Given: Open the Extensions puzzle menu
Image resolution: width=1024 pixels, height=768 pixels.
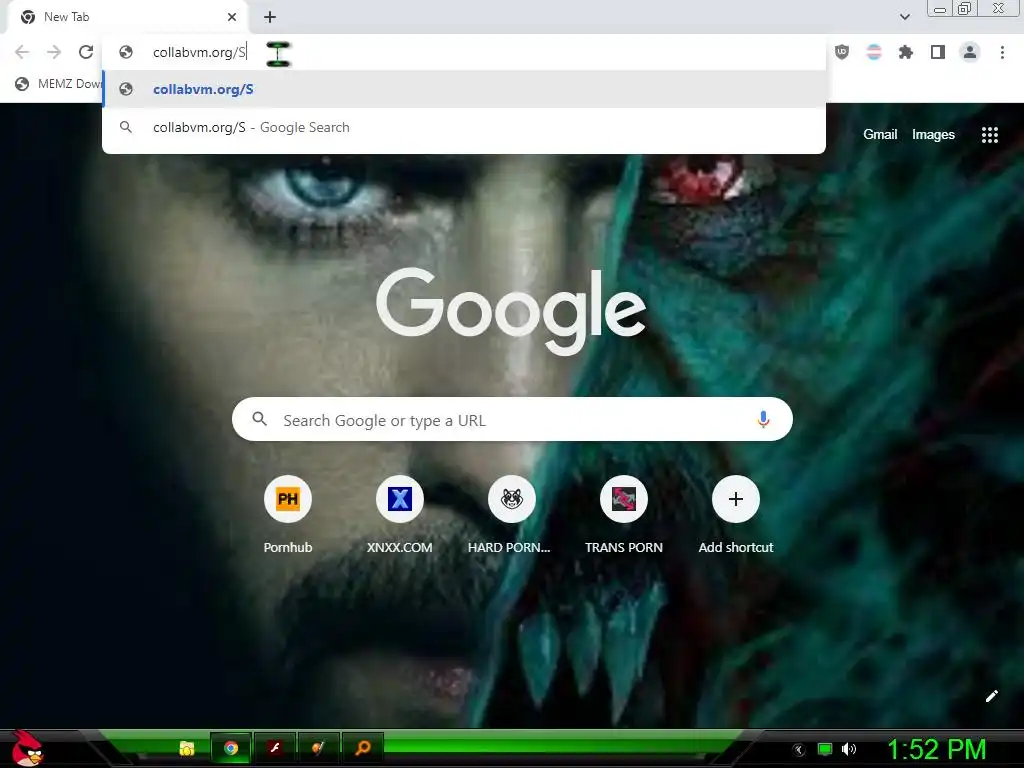Looking at the screenshot, I should tap(906, 52).
